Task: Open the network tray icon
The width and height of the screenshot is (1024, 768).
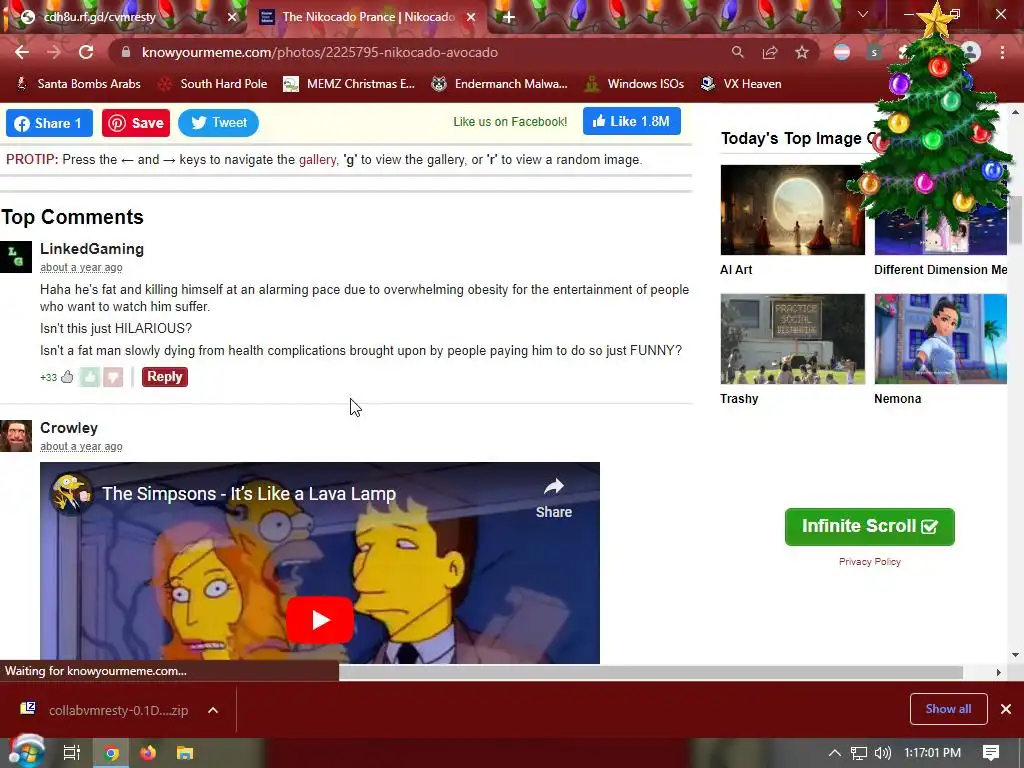Action: pyautogui.click(x=859, y=753)
